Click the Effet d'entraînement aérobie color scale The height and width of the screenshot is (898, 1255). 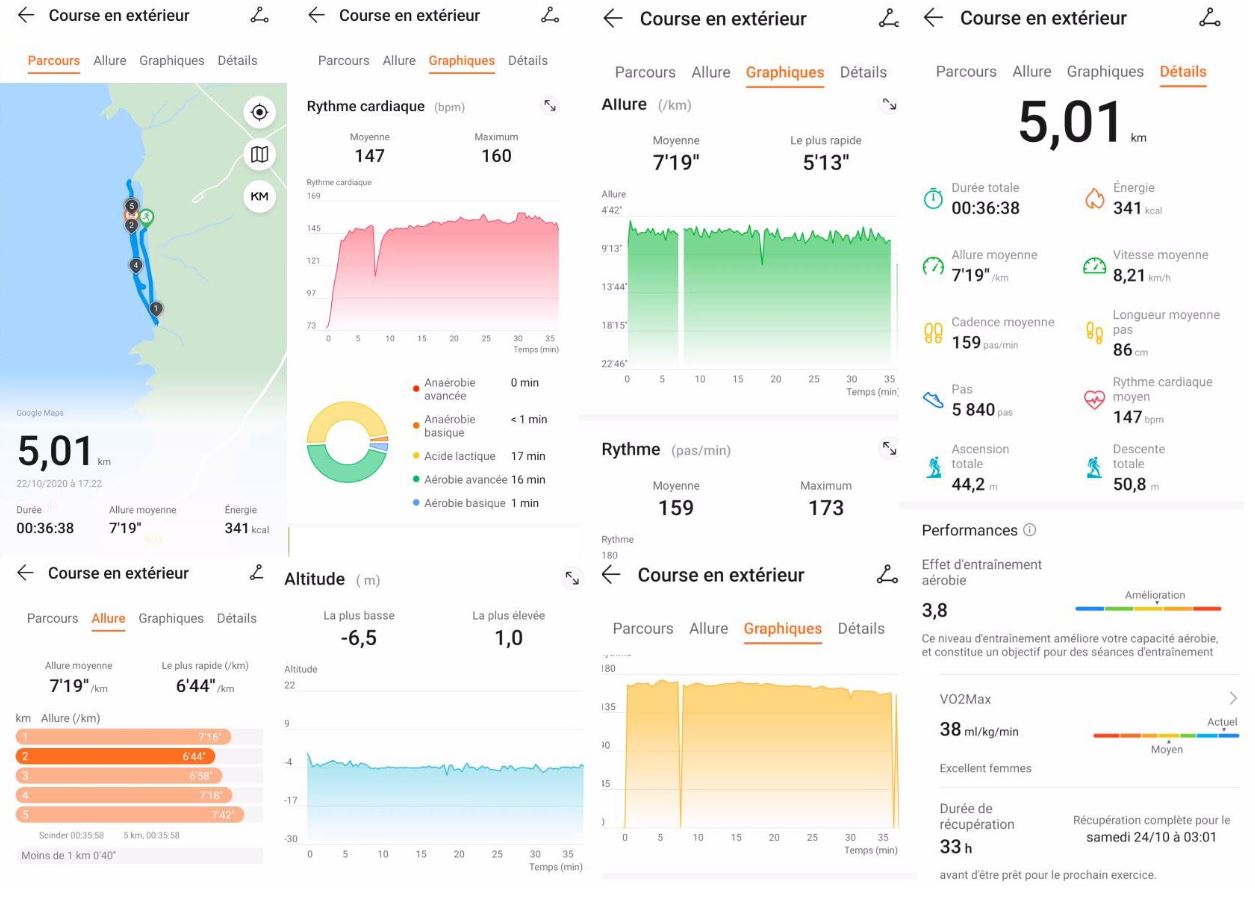pos(1148,608)
